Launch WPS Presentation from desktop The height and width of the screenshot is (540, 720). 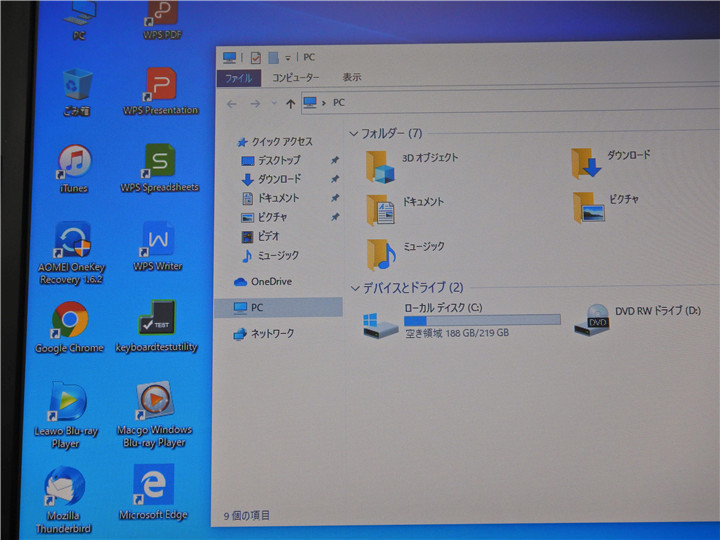coord(161,91)
